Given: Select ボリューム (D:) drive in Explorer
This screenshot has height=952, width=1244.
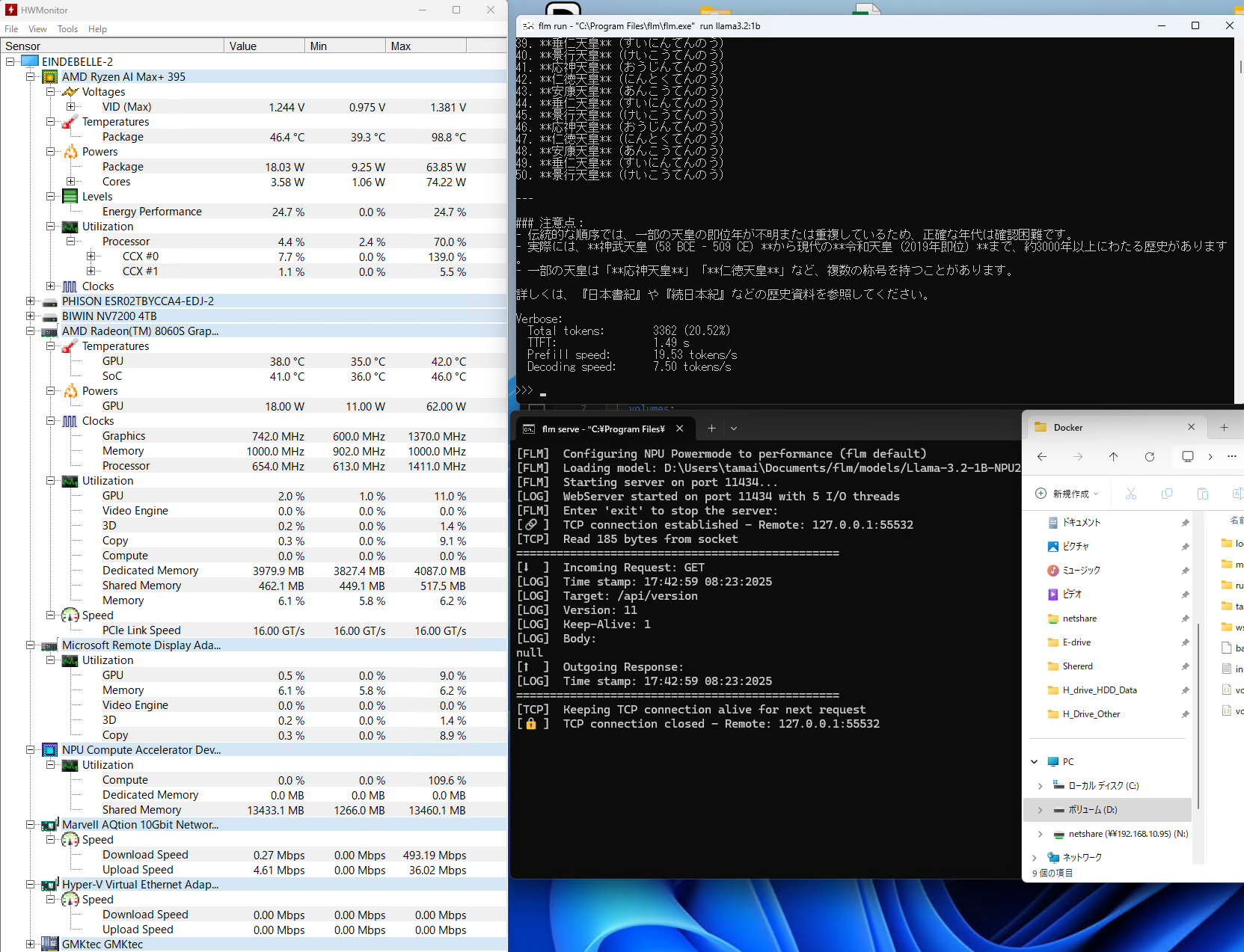Looking at the screenshot, I should point(1107,809).
